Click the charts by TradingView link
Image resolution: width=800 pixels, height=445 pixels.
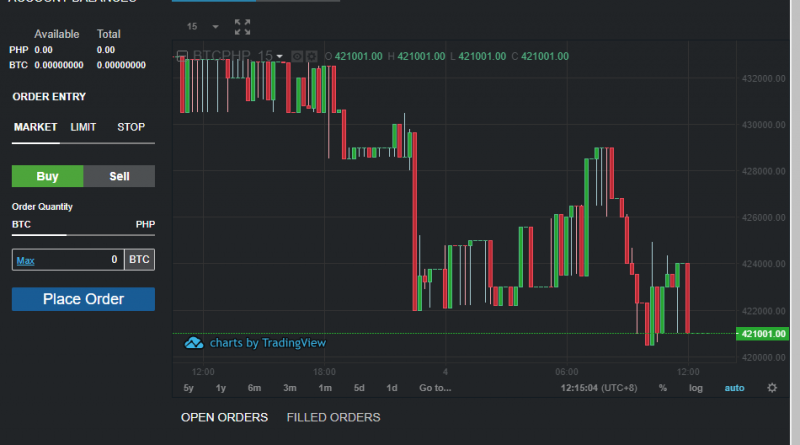268,343
